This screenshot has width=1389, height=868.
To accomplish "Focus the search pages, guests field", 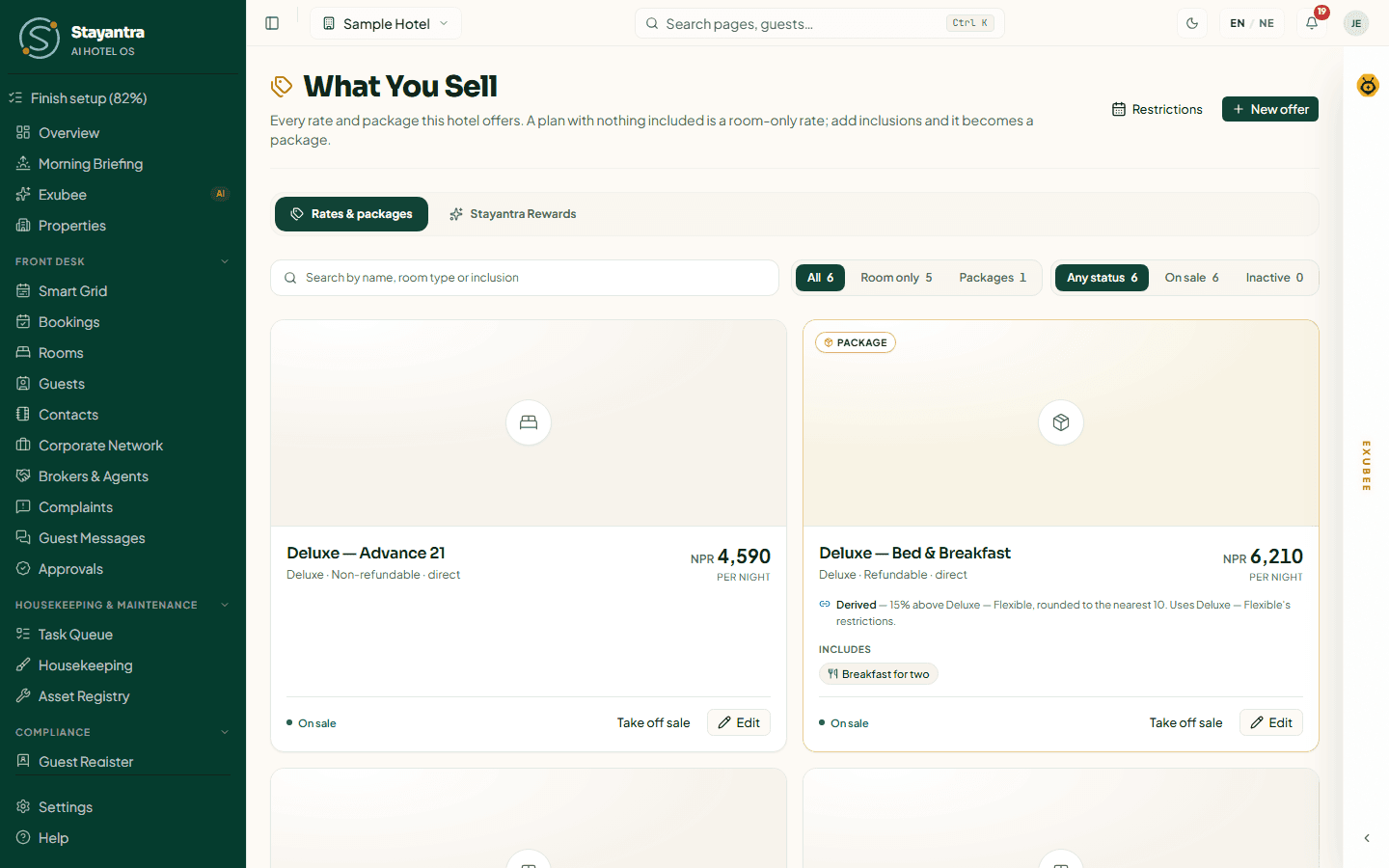I will 820,23.
